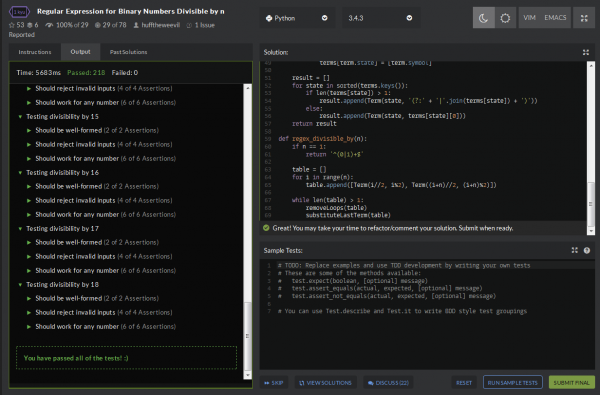
Task: Click the Reset button
Action: point(464,382)
